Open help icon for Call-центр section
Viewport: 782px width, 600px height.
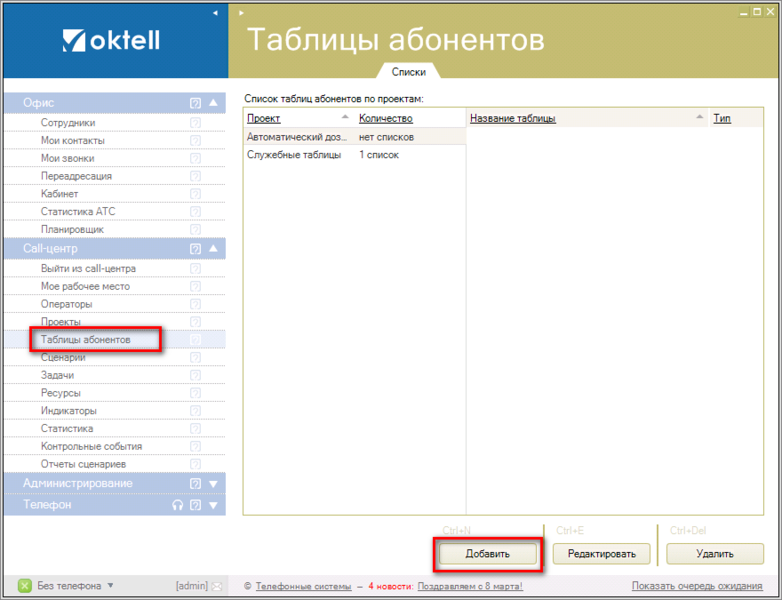click(x=196, y=249)
